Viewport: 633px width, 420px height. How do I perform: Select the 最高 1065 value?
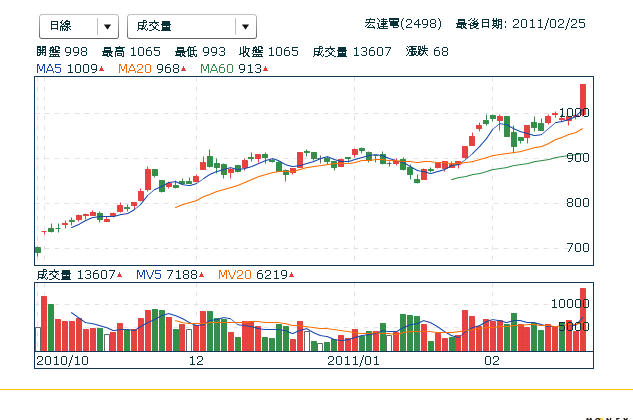coord(131,52)
